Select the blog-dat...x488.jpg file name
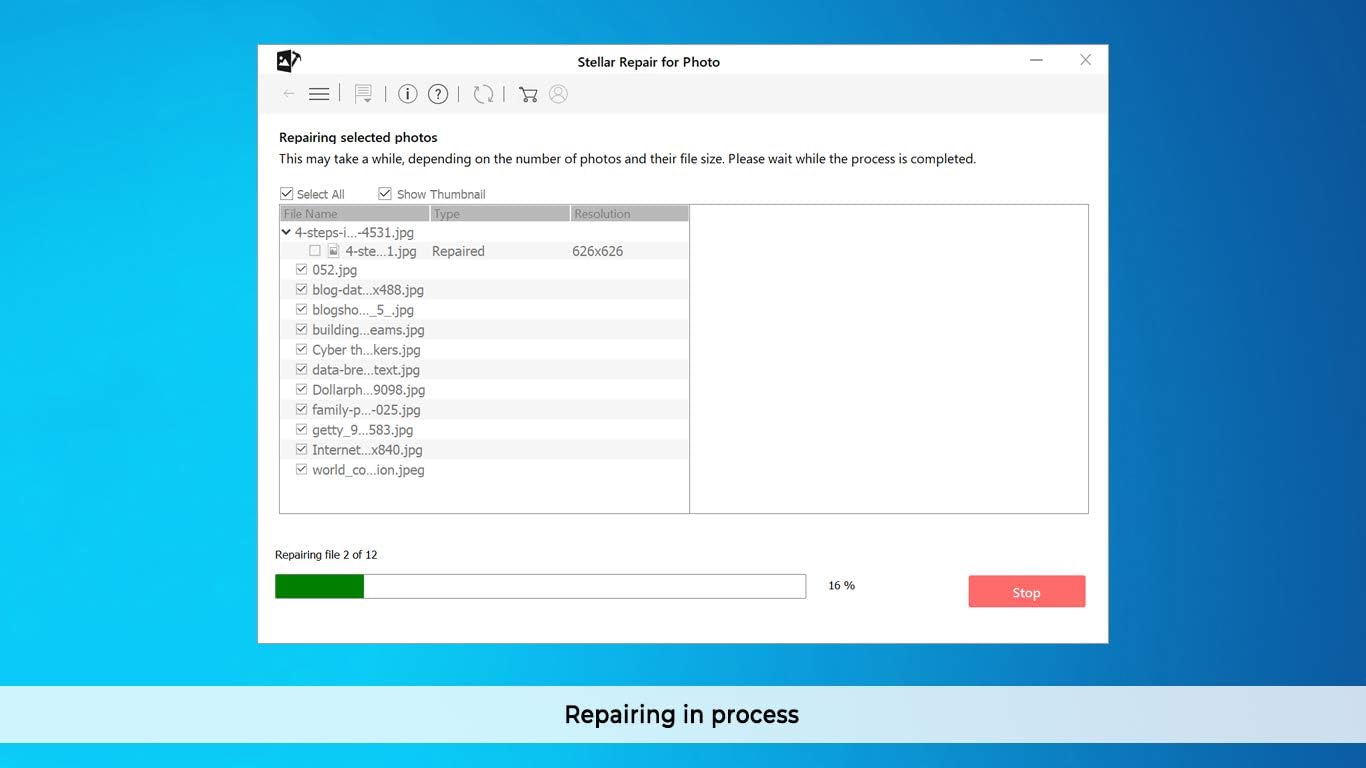 click(368, 290)
